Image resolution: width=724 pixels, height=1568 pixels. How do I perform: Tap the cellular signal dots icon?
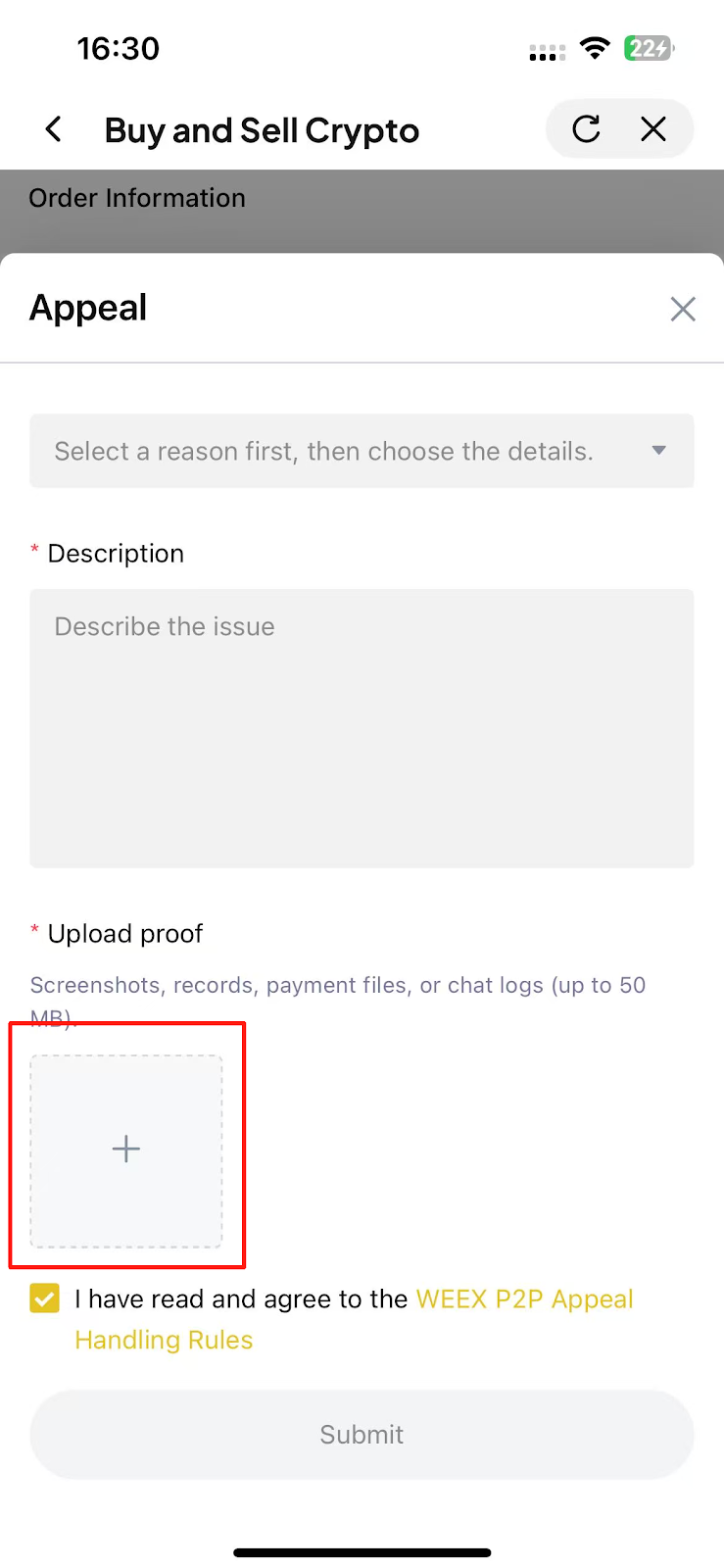point(547,53)
